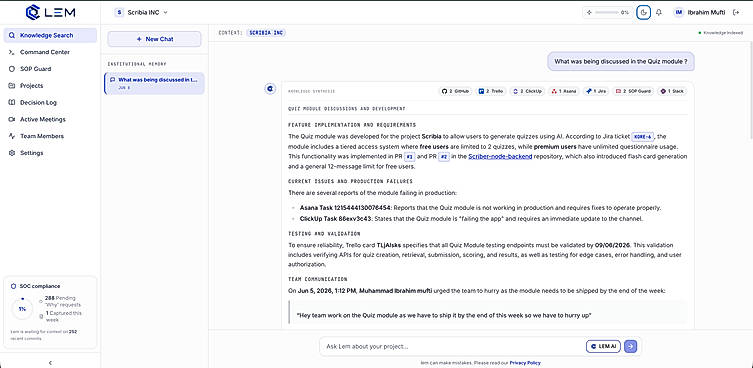Open the Decision Log
Screen dimensions: 753x368
click(x=50, y=102)
